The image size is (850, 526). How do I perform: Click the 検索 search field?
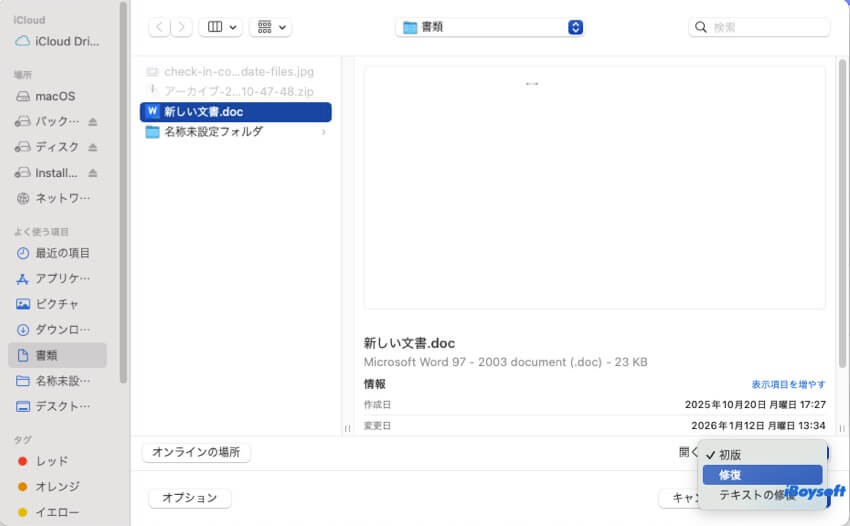pos(759,27)
